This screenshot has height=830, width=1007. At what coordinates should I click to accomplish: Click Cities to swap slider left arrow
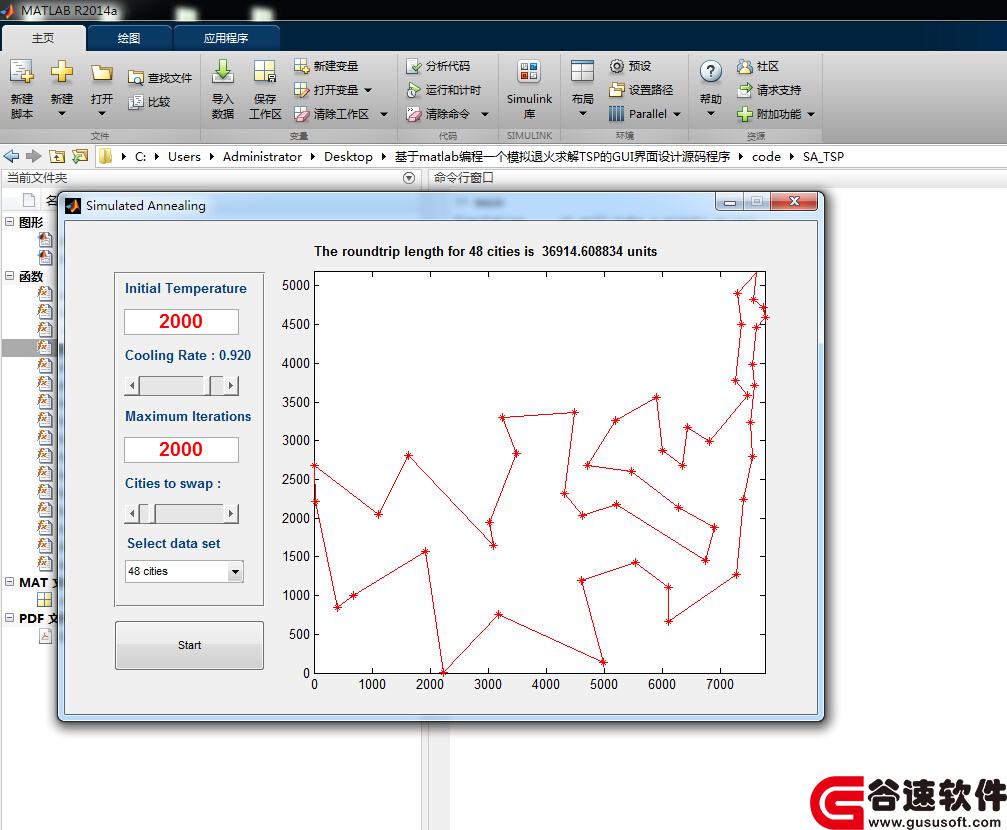coord(132,513)
